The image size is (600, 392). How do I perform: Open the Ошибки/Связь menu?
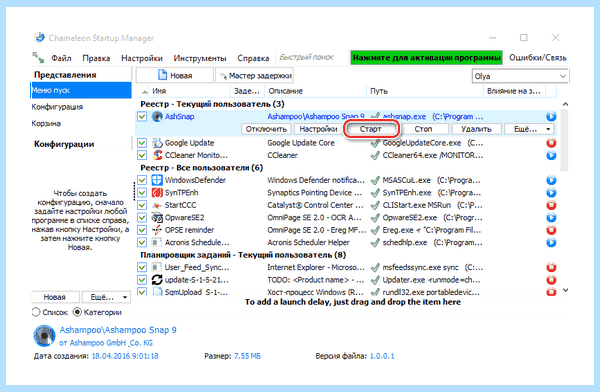pos(538,58)
